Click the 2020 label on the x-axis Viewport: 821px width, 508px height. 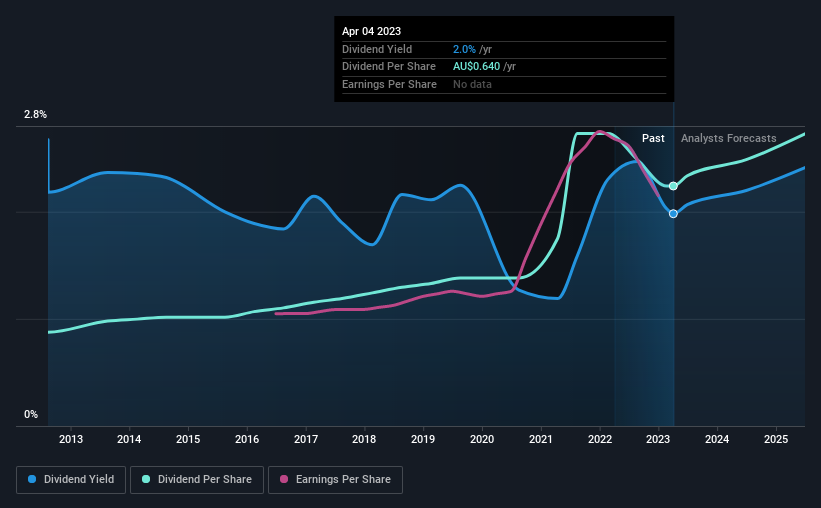(x=482, y=439)
